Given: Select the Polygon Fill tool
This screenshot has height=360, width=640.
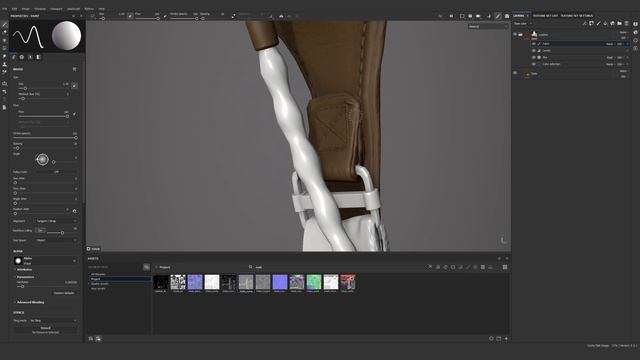Looking at the screenshot, I should coord(4,48).
